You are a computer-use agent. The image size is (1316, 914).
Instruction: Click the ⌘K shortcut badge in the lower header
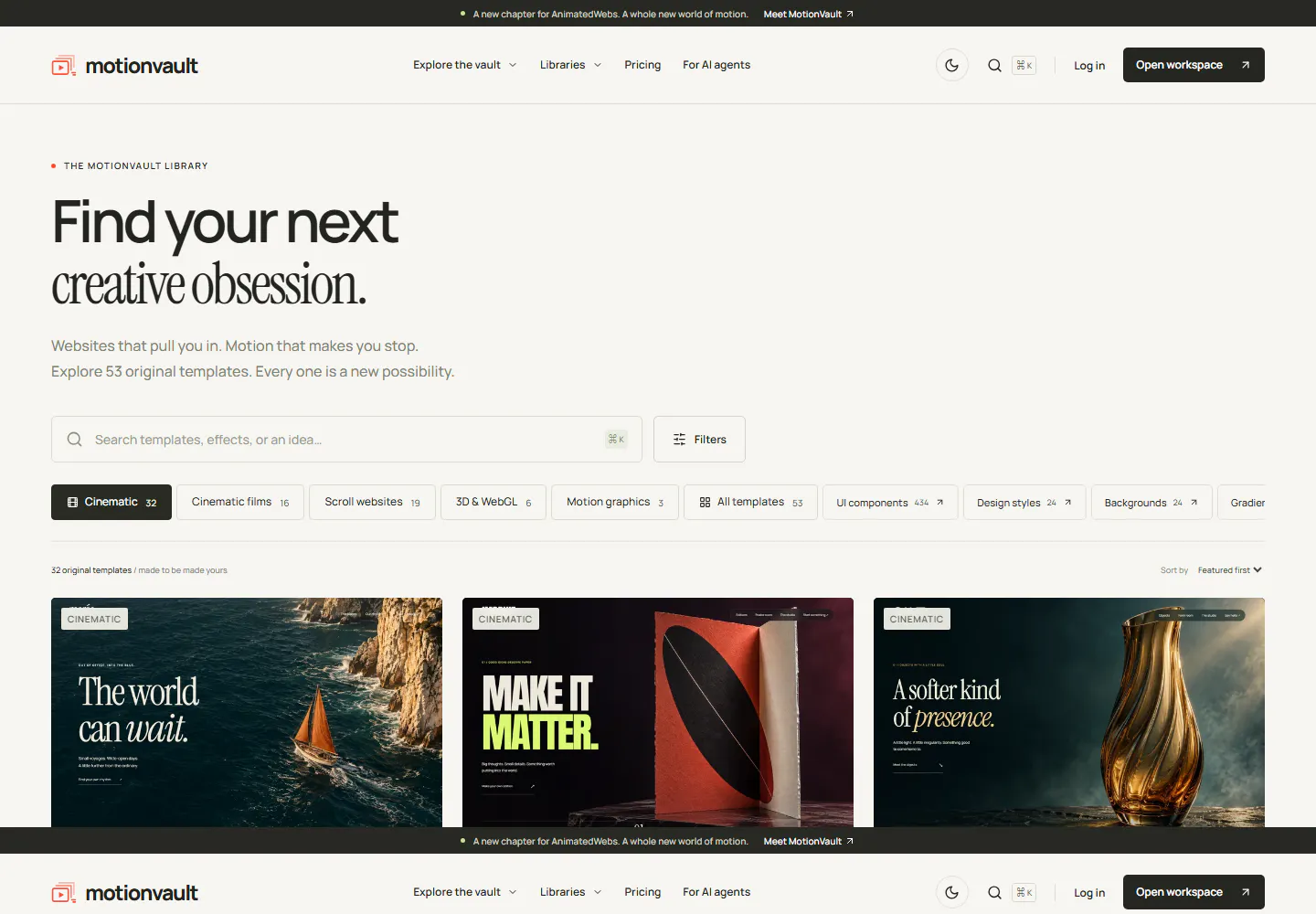pyautogui.click(x=1024, y=892)
